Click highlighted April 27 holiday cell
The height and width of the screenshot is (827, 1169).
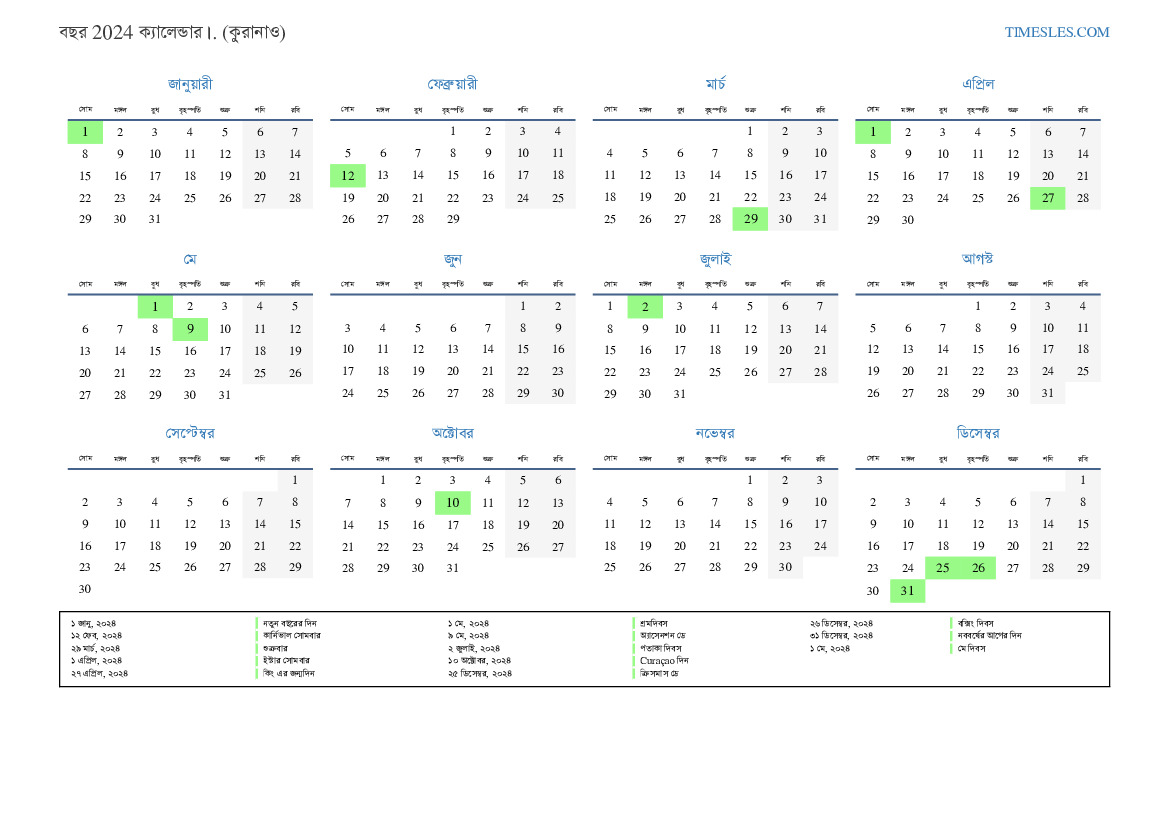[x=1047, y=198]
